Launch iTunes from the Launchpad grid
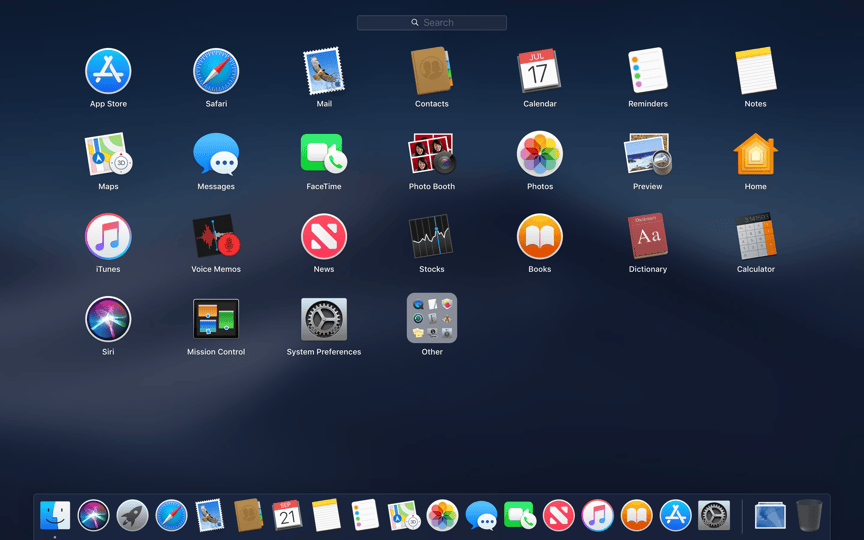The width and height of the screenshot is (864, 540). (108, 236)
